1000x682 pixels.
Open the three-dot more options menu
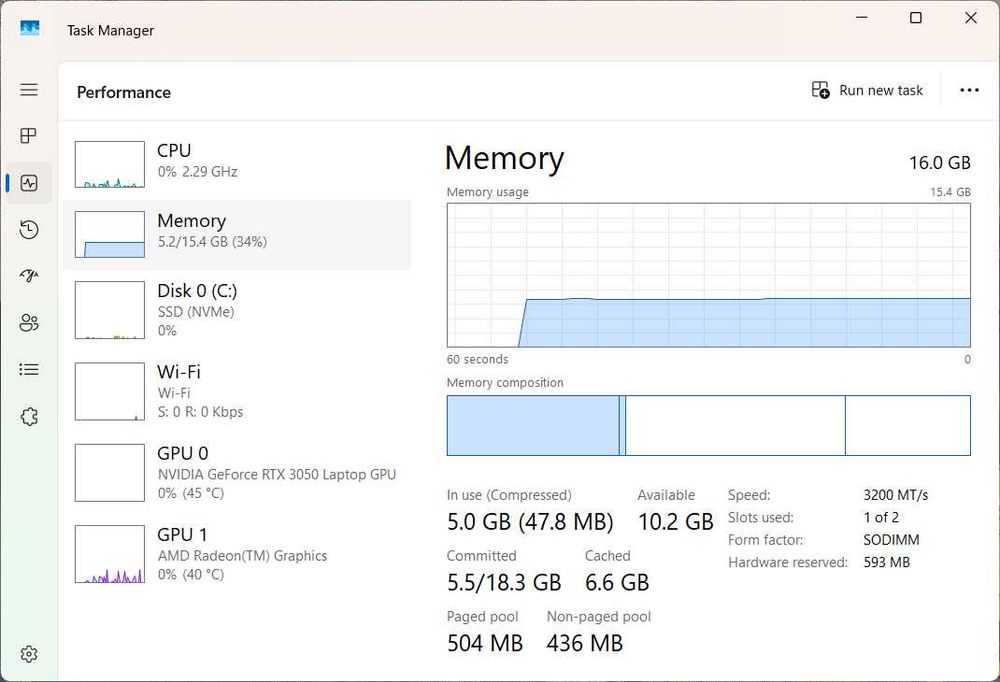969,90
